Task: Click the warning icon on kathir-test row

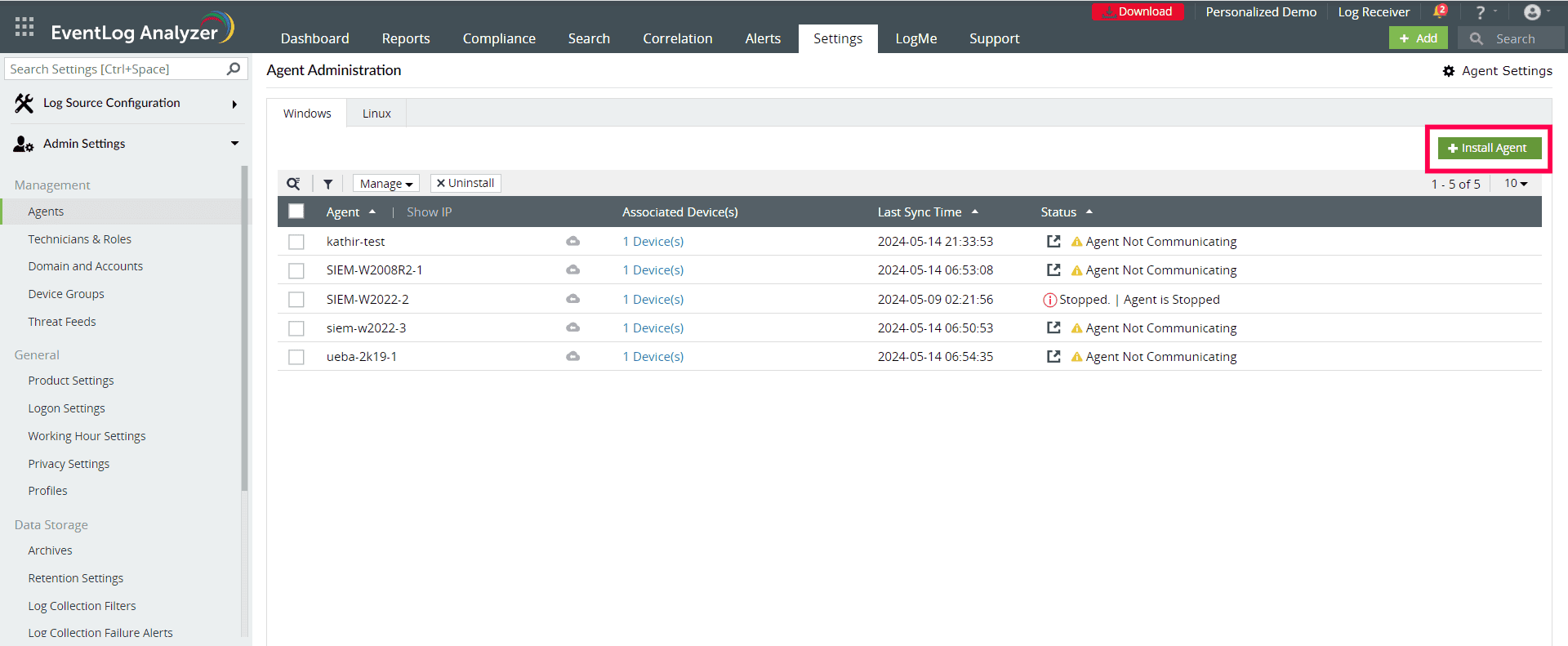Action: pos(1076,242)
